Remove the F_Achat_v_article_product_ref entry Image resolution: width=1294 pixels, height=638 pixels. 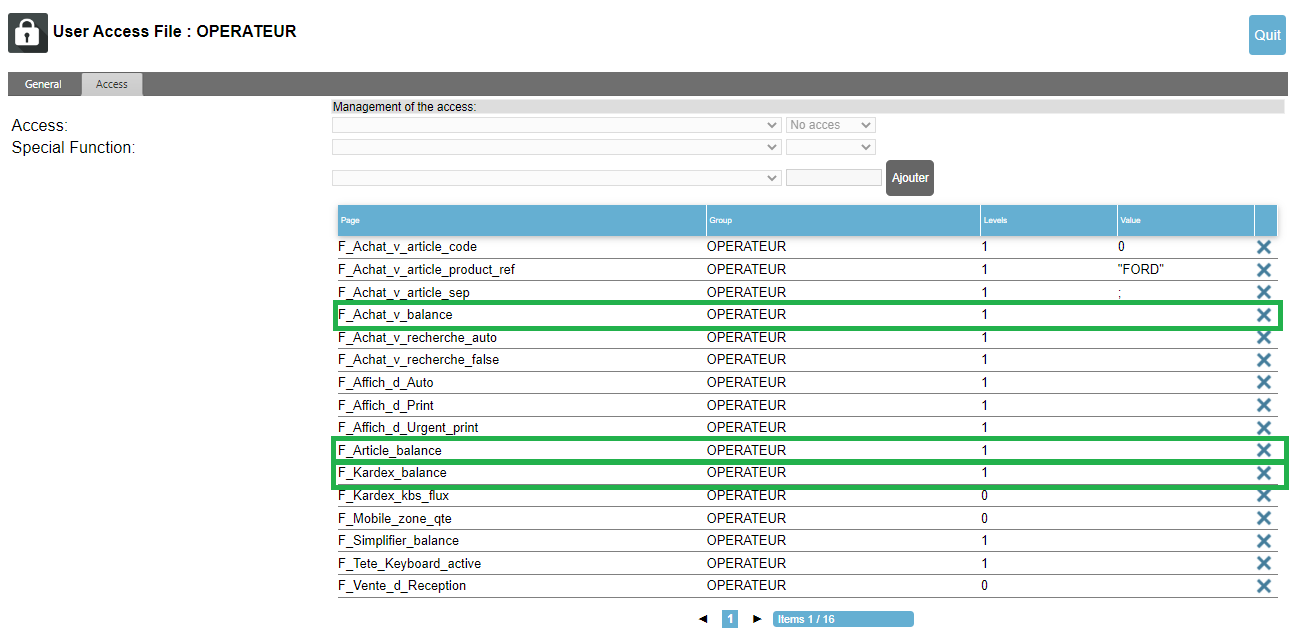[x=1263, y=270]
